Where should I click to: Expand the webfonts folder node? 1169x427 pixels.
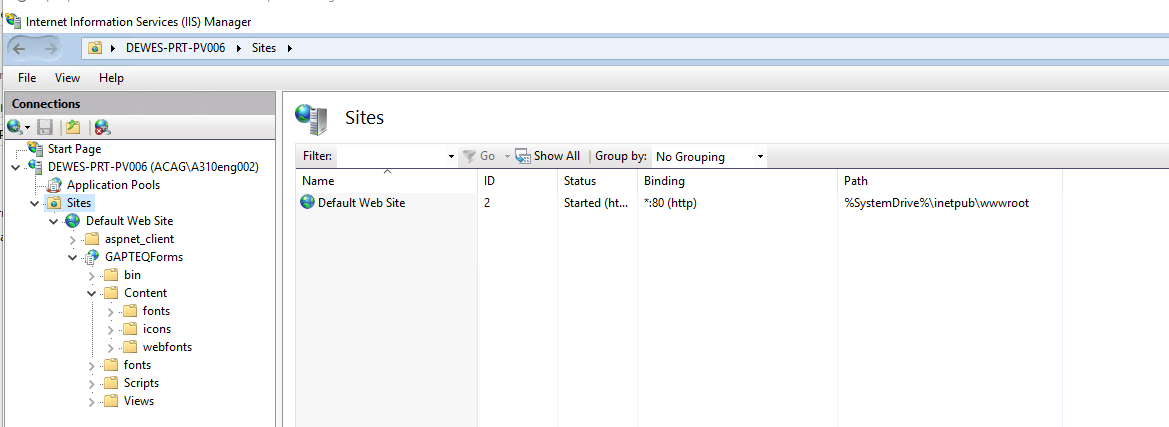111,347
